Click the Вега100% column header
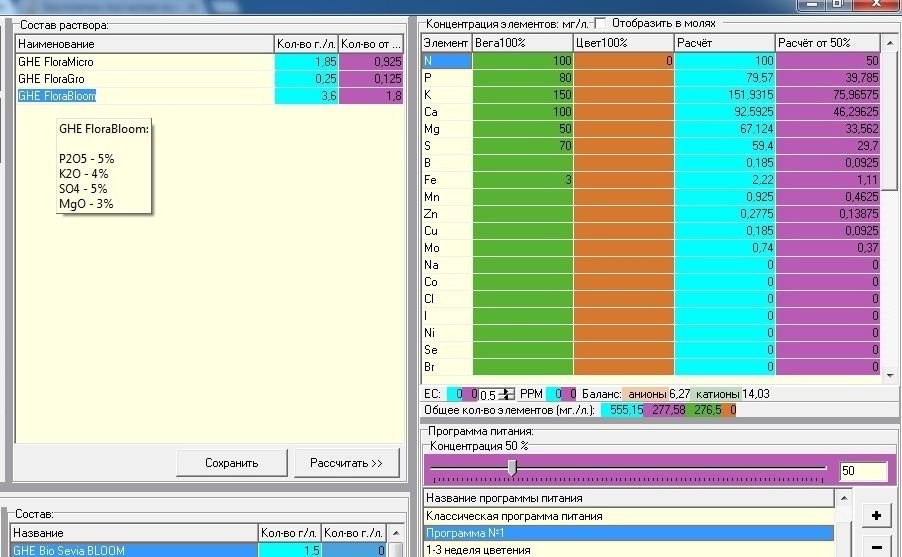The image size is (902, 557). [522, 43]
